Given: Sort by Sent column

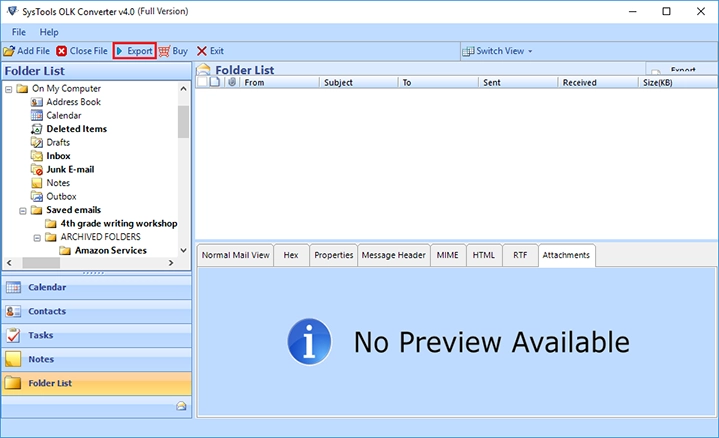Looking at the screenshot, I should pyautogui.click(x=518, y=83).
